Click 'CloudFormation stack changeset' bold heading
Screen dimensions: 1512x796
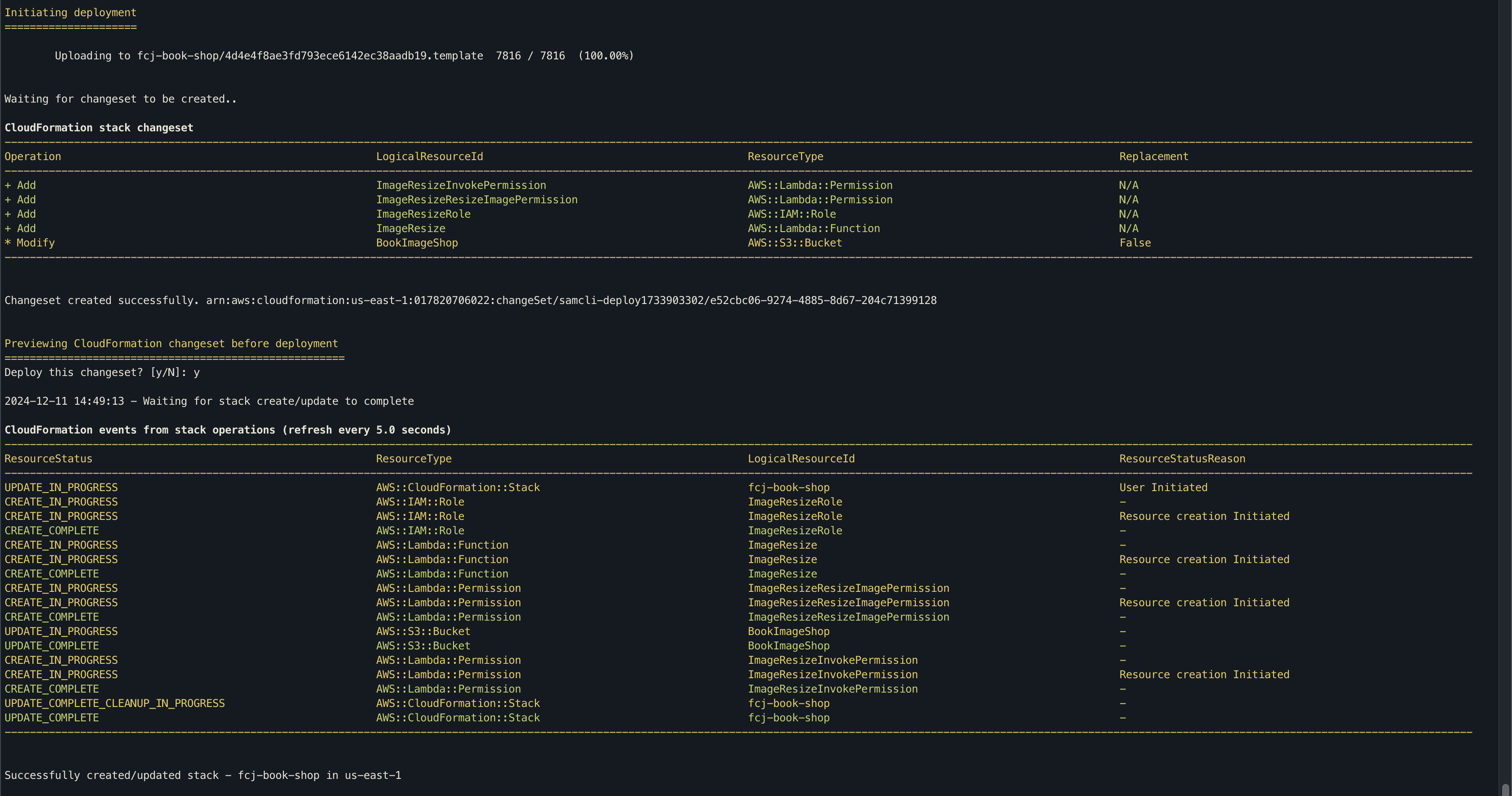[99, 128]
